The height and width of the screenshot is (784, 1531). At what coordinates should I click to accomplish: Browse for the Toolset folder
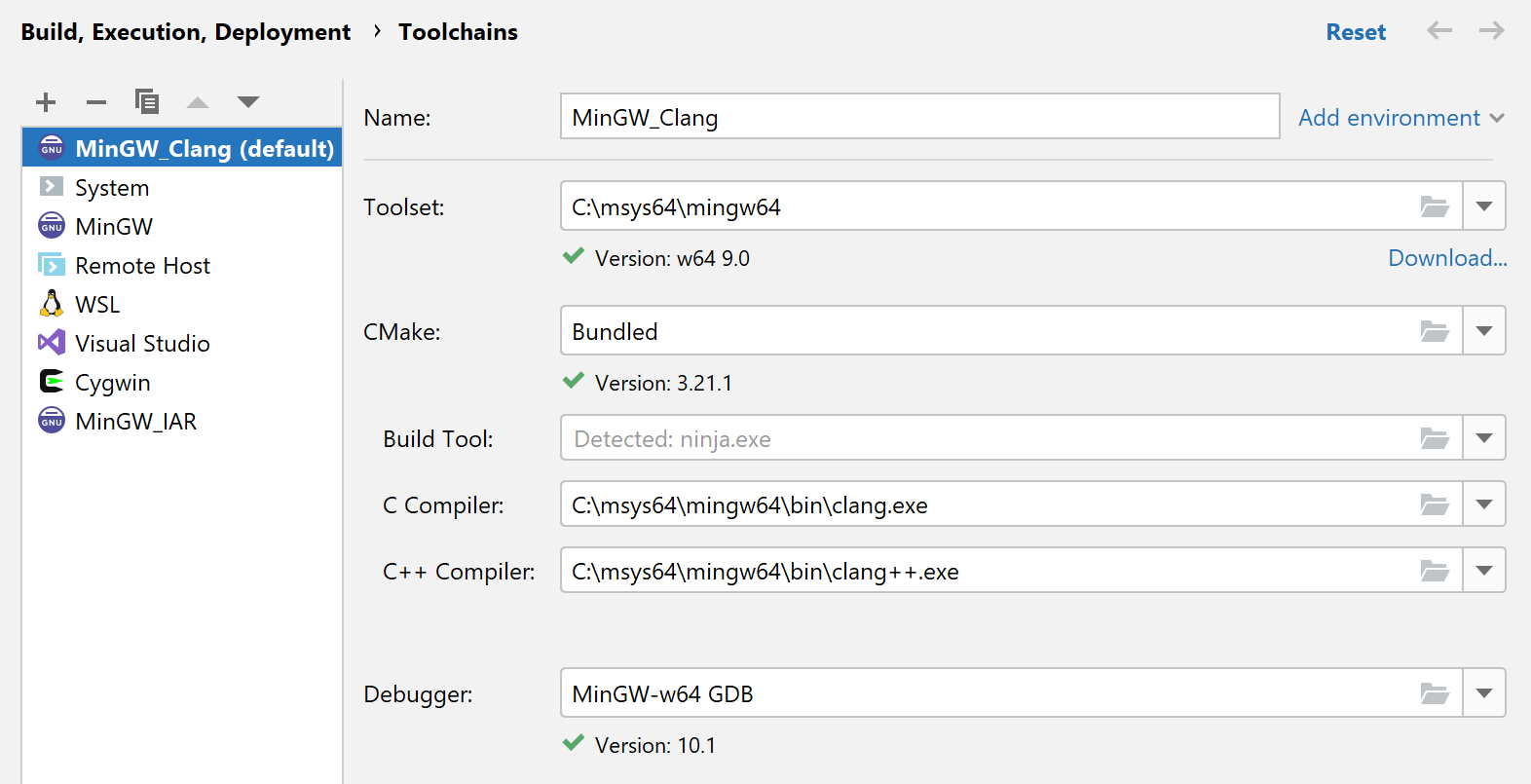1434,205
